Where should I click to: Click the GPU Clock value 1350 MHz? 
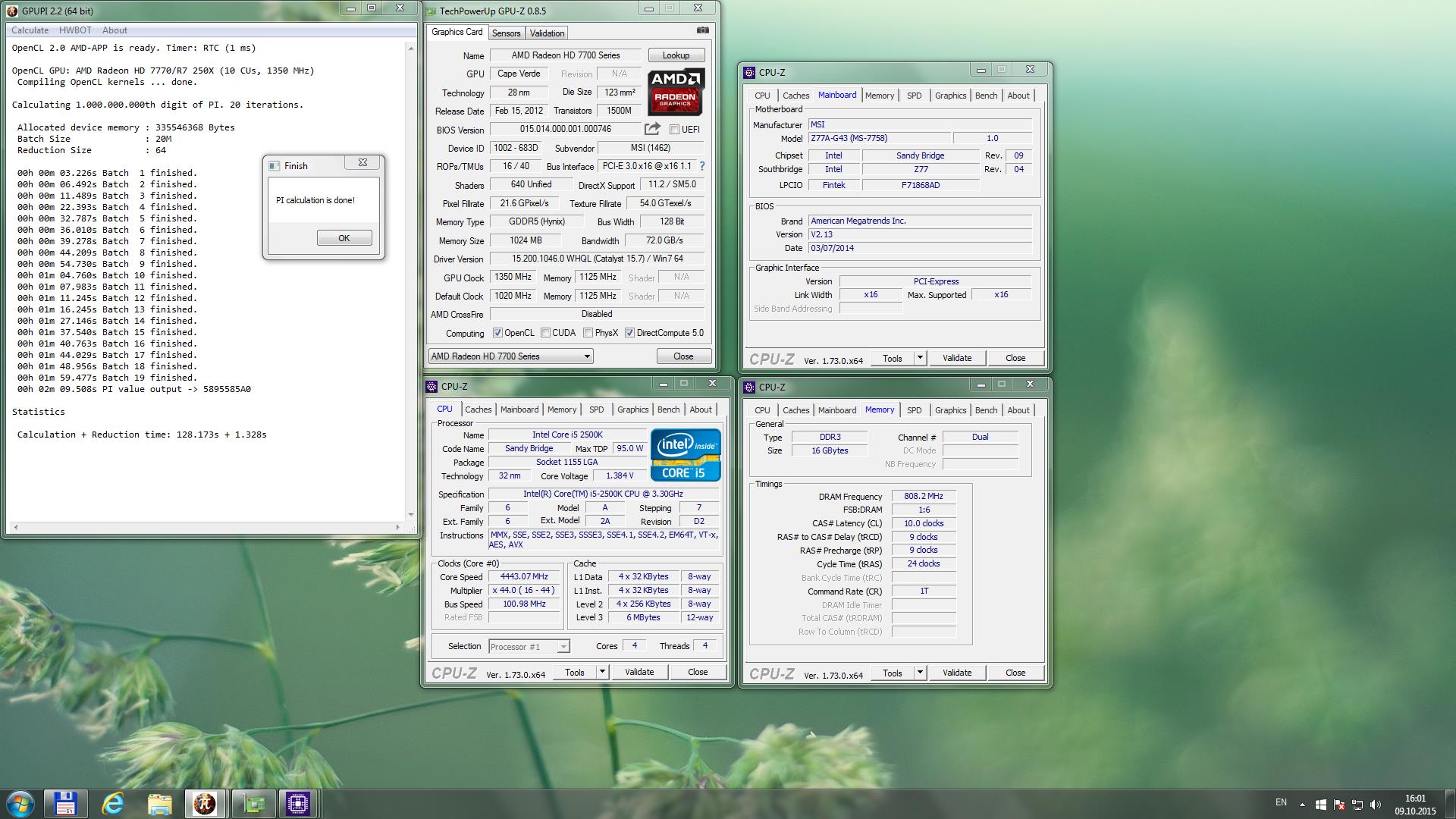tap(513, 278)
